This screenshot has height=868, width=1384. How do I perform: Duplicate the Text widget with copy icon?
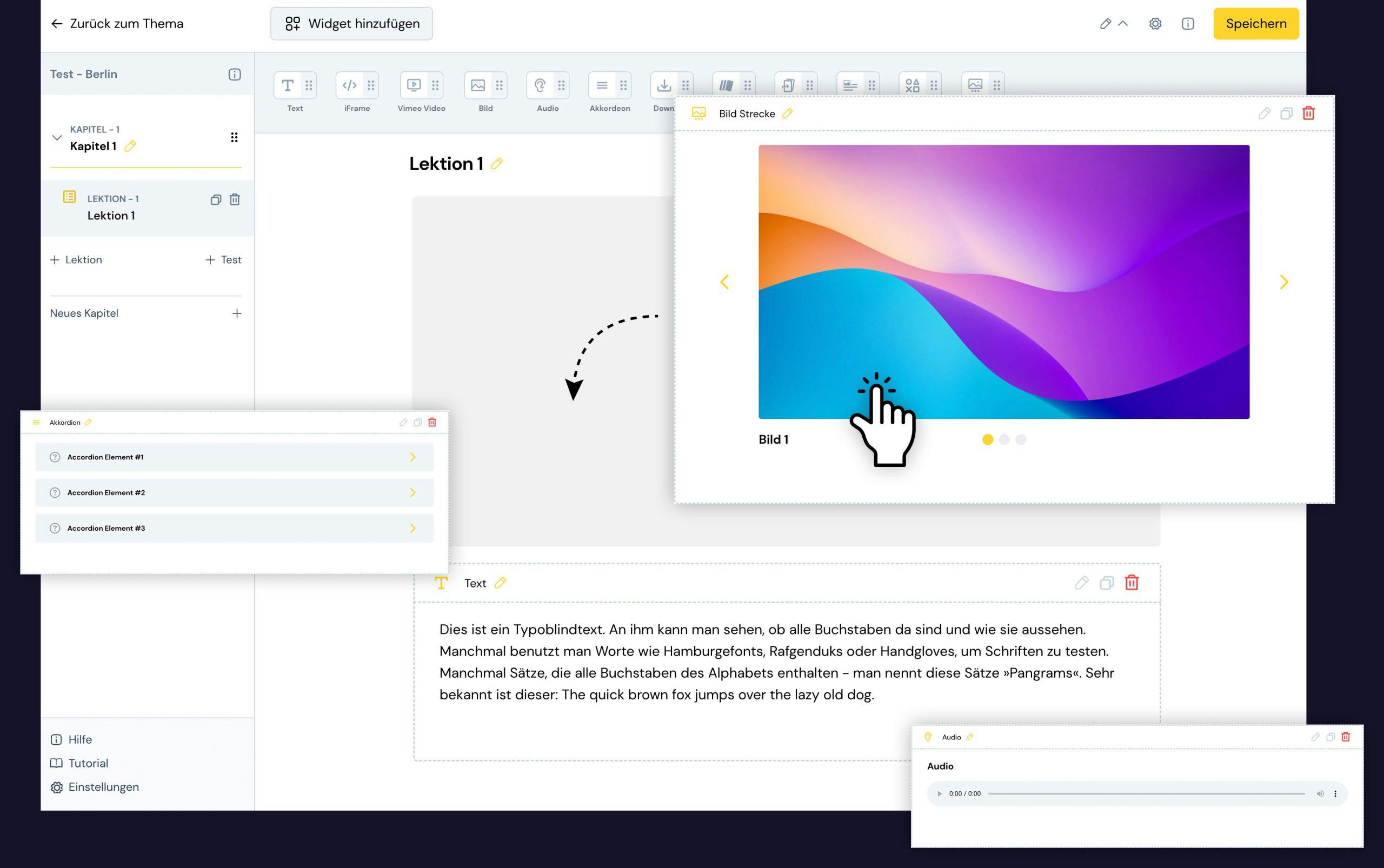pyautogui.click(x=1106, y=583)
